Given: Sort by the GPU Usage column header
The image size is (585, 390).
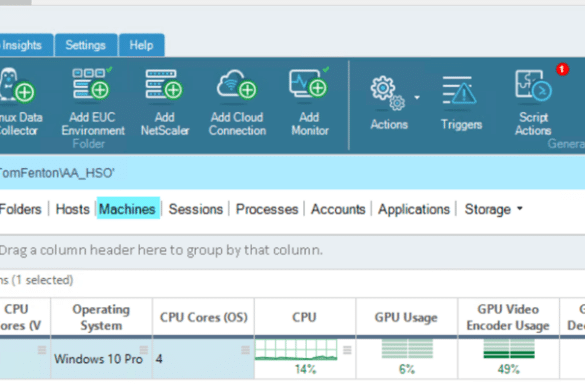Looking at the screenshot, I should 406,317.
